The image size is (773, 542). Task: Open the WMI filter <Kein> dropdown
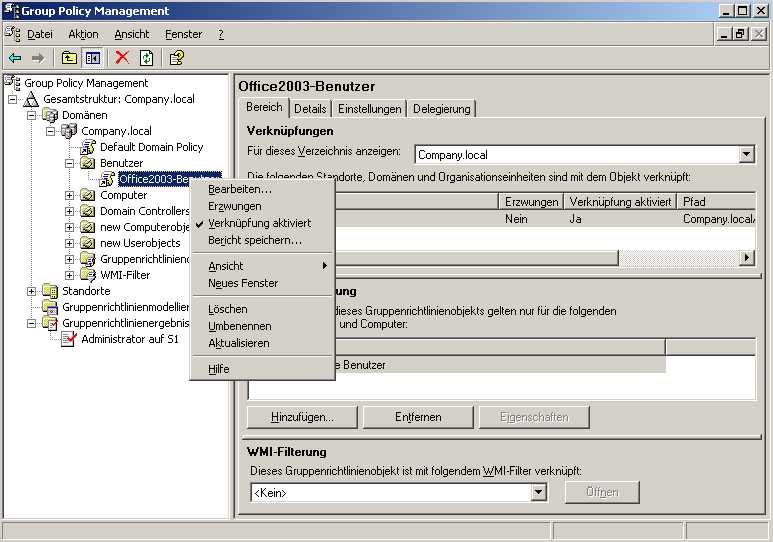tap(538, 492)
